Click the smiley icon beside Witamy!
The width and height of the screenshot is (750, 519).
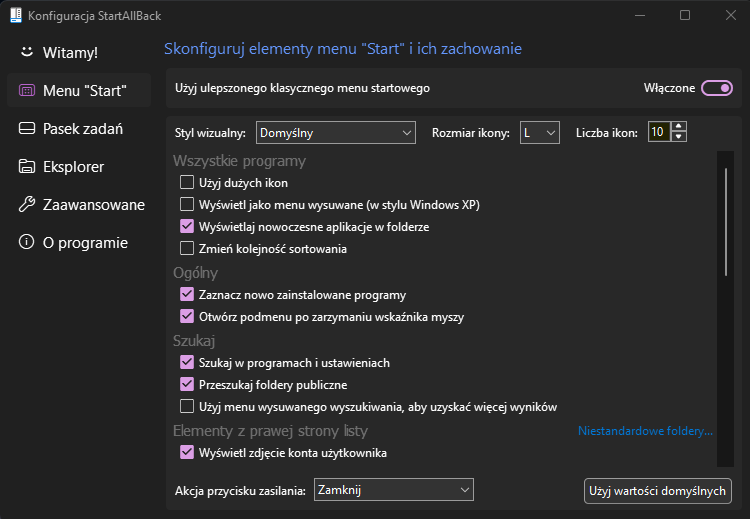click(27, 52)
